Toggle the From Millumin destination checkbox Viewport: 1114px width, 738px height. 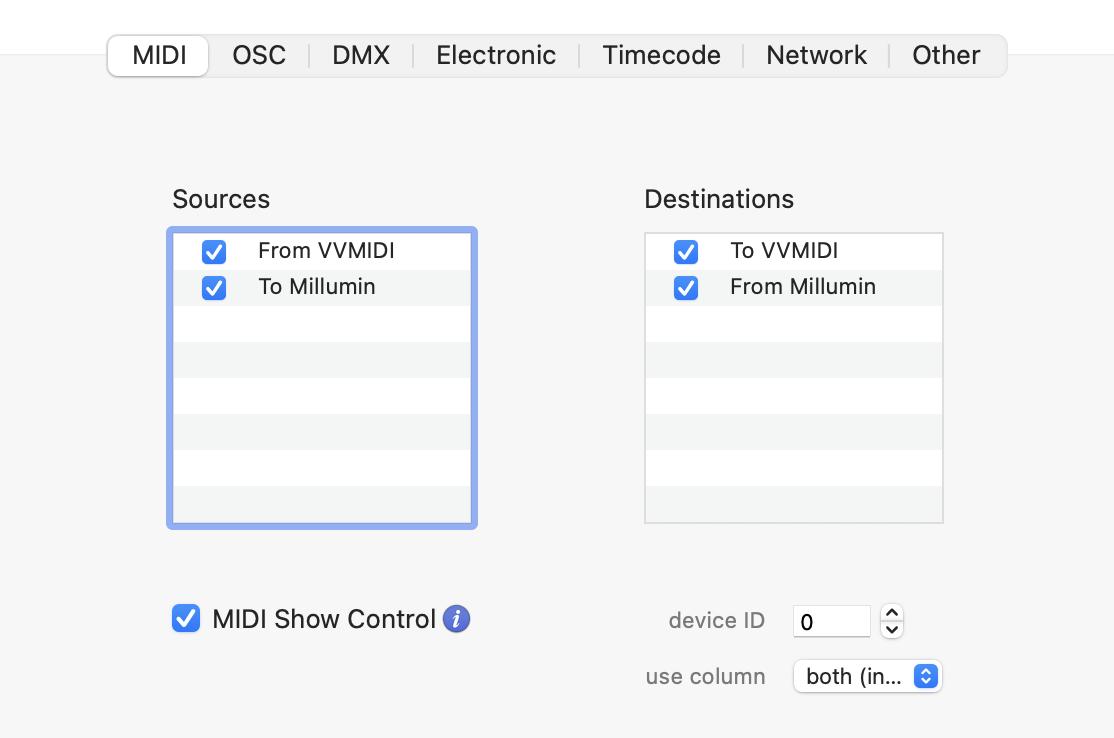[x=686, y=288]
